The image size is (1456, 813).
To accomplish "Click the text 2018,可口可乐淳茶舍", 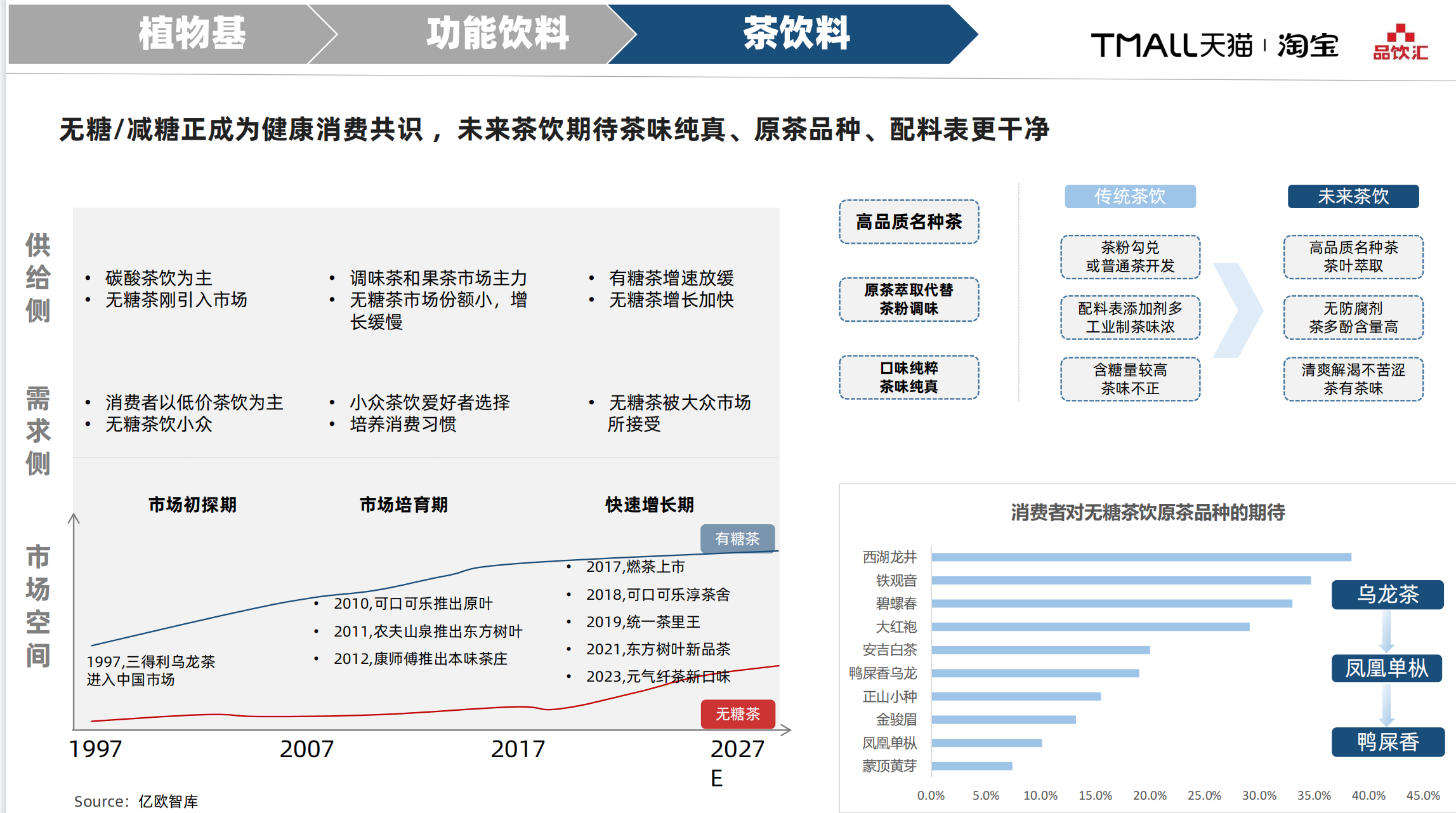I will pos(658,595).
